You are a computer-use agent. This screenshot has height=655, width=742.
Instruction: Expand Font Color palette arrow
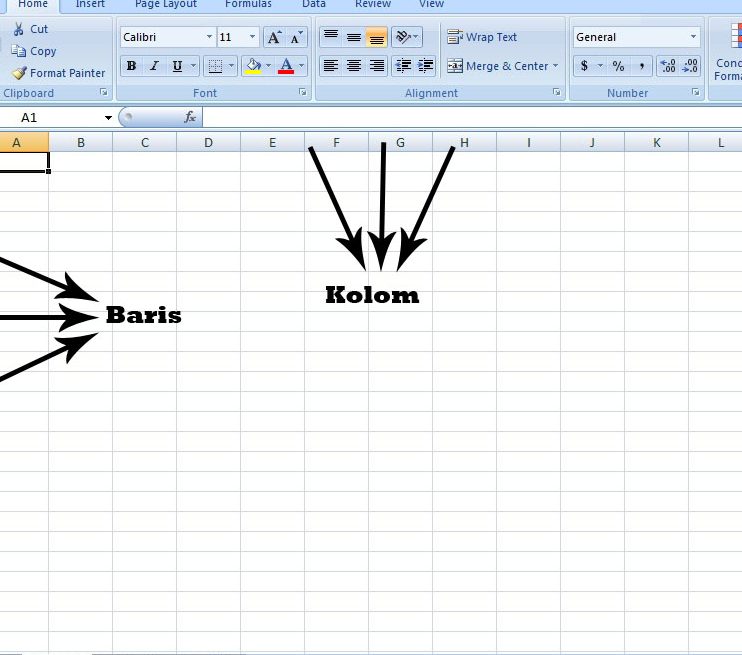301,66
